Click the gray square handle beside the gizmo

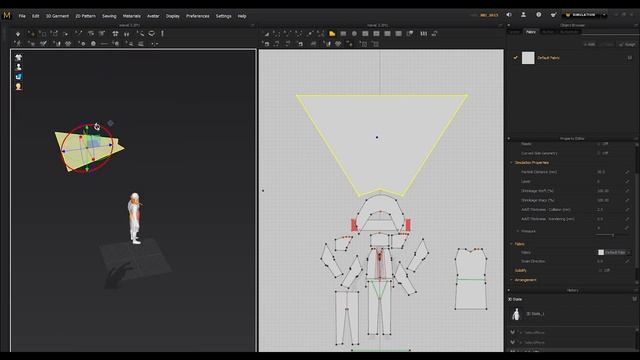coord(110,123)
